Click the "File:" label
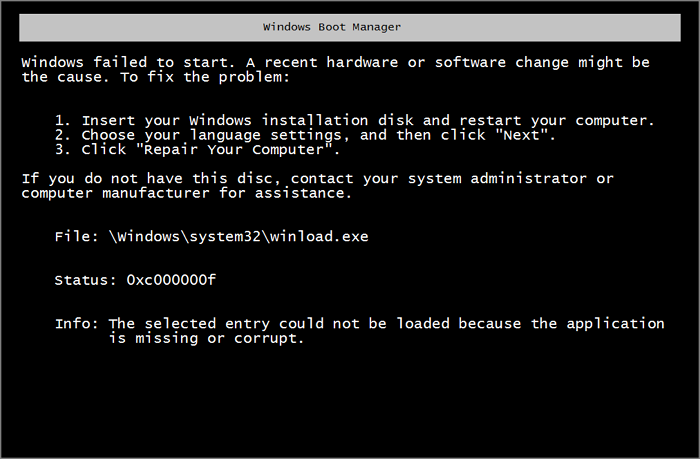The image size is (700, 459). click(75, 236)
